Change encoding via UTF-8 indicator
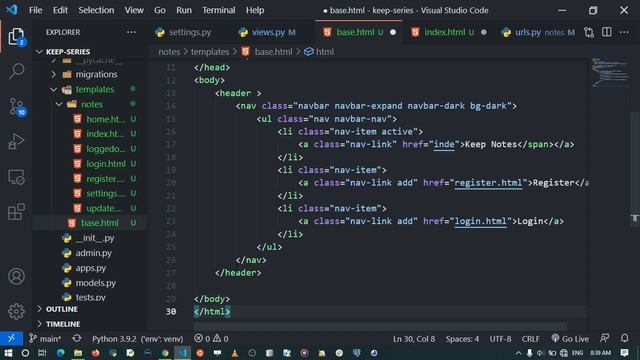Screen dimensions: 640x360 [x=500, y=339]
